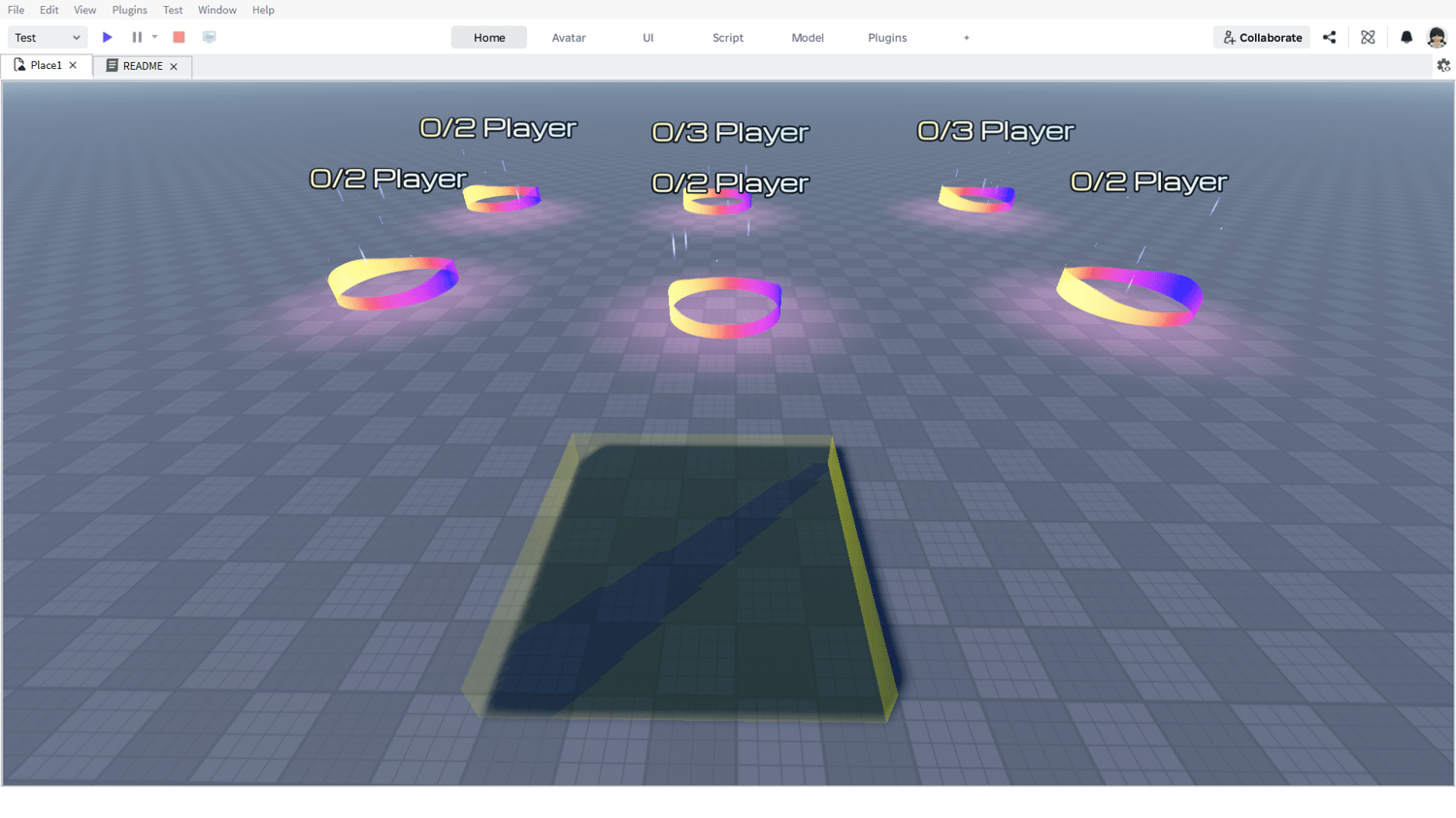Expand the Test mode dropdown
This screenshot has height=818, width=1456.
click(48, 37)
